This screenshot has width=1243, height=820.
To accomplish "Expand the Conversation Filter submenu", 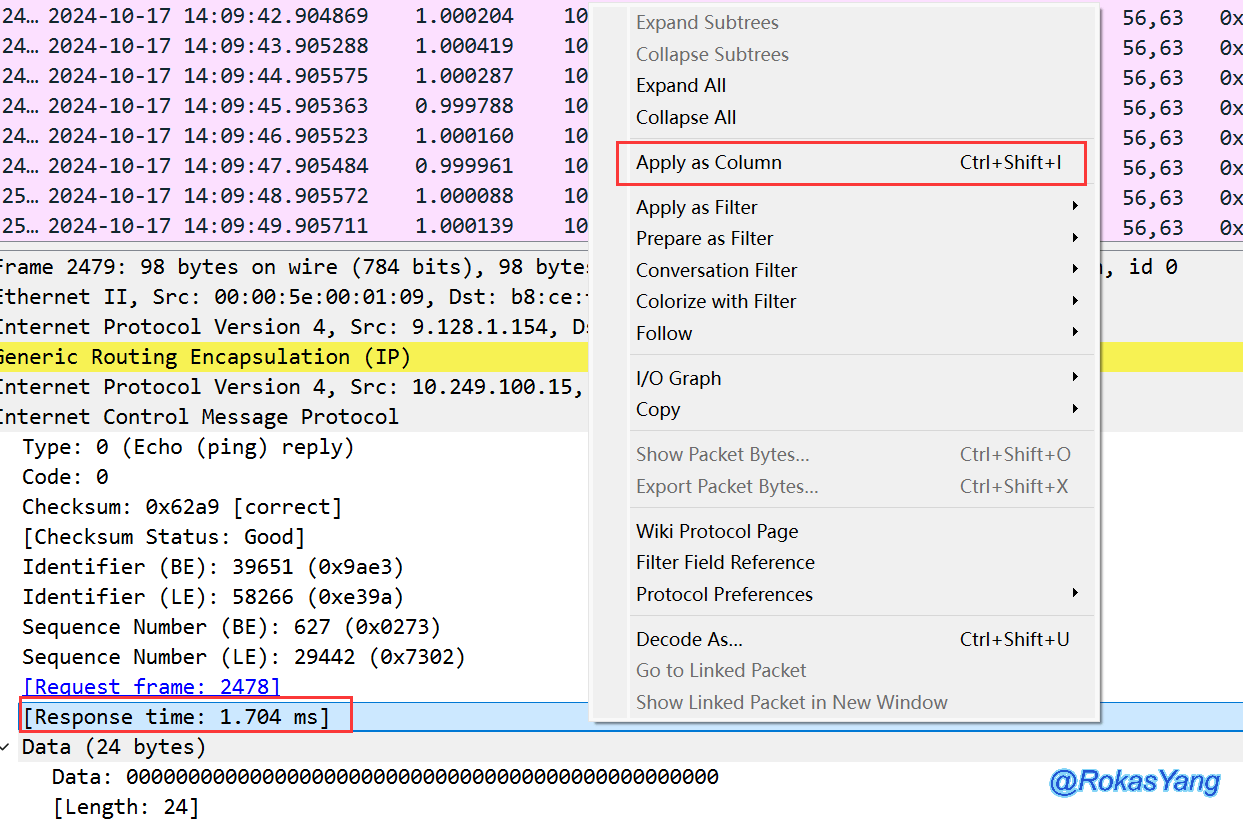I will 716,271.
